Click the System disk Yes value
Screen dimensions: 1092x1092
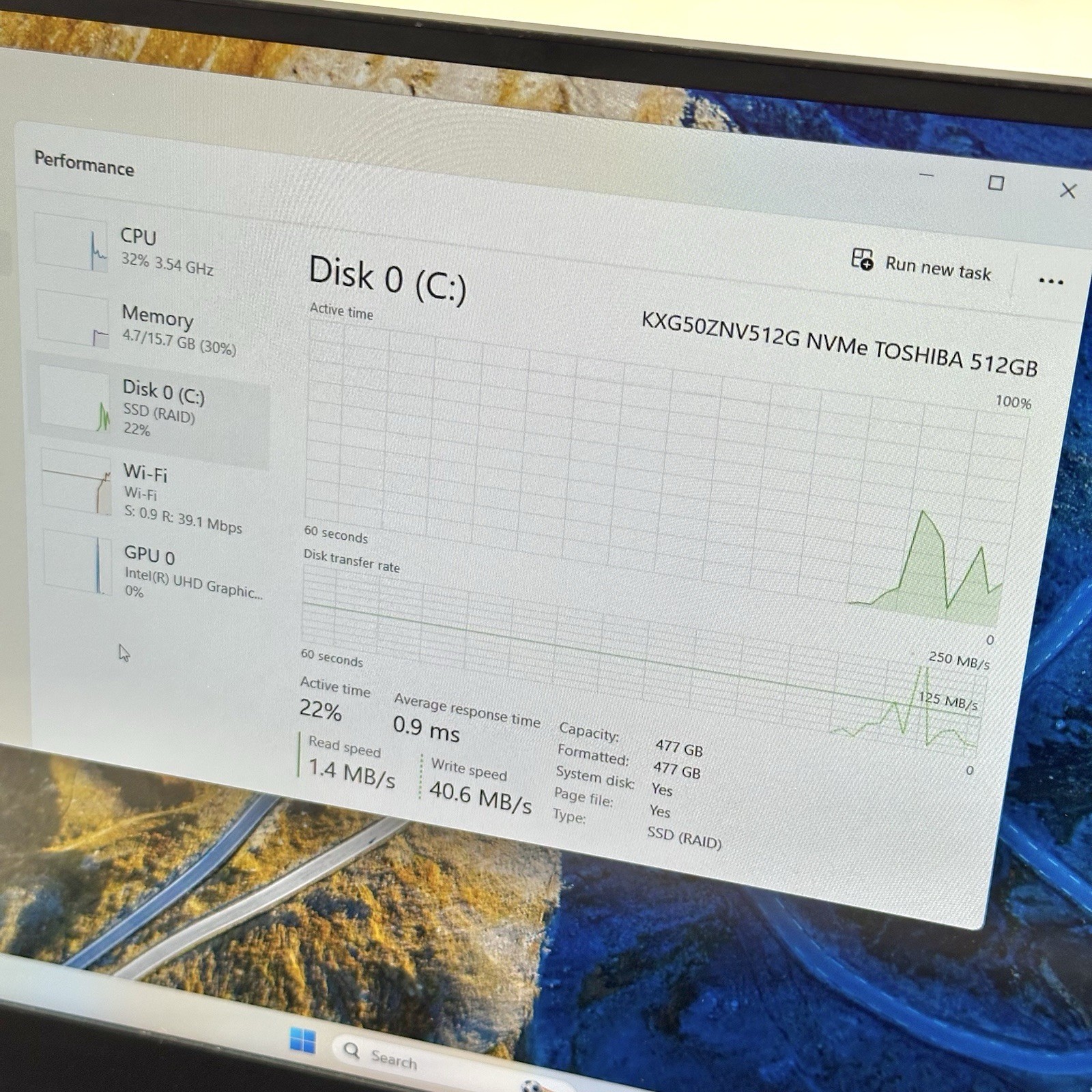[x=662, y=790]
